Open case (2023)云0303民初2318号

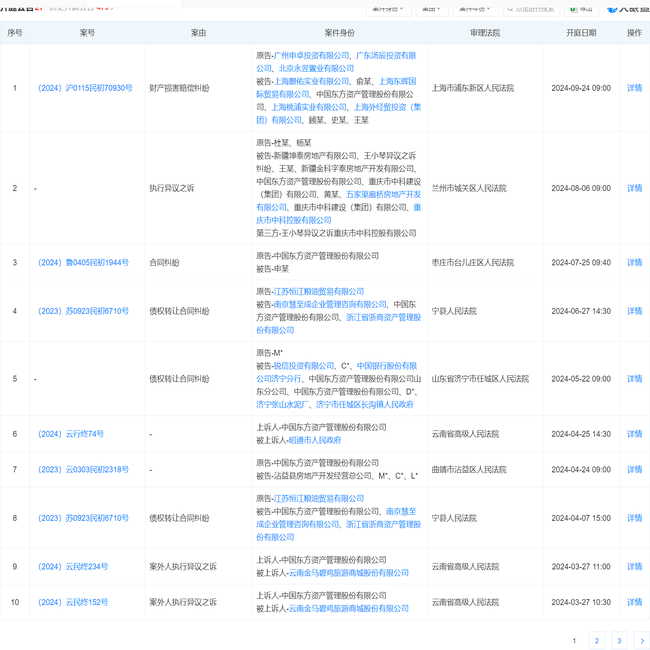83,470
